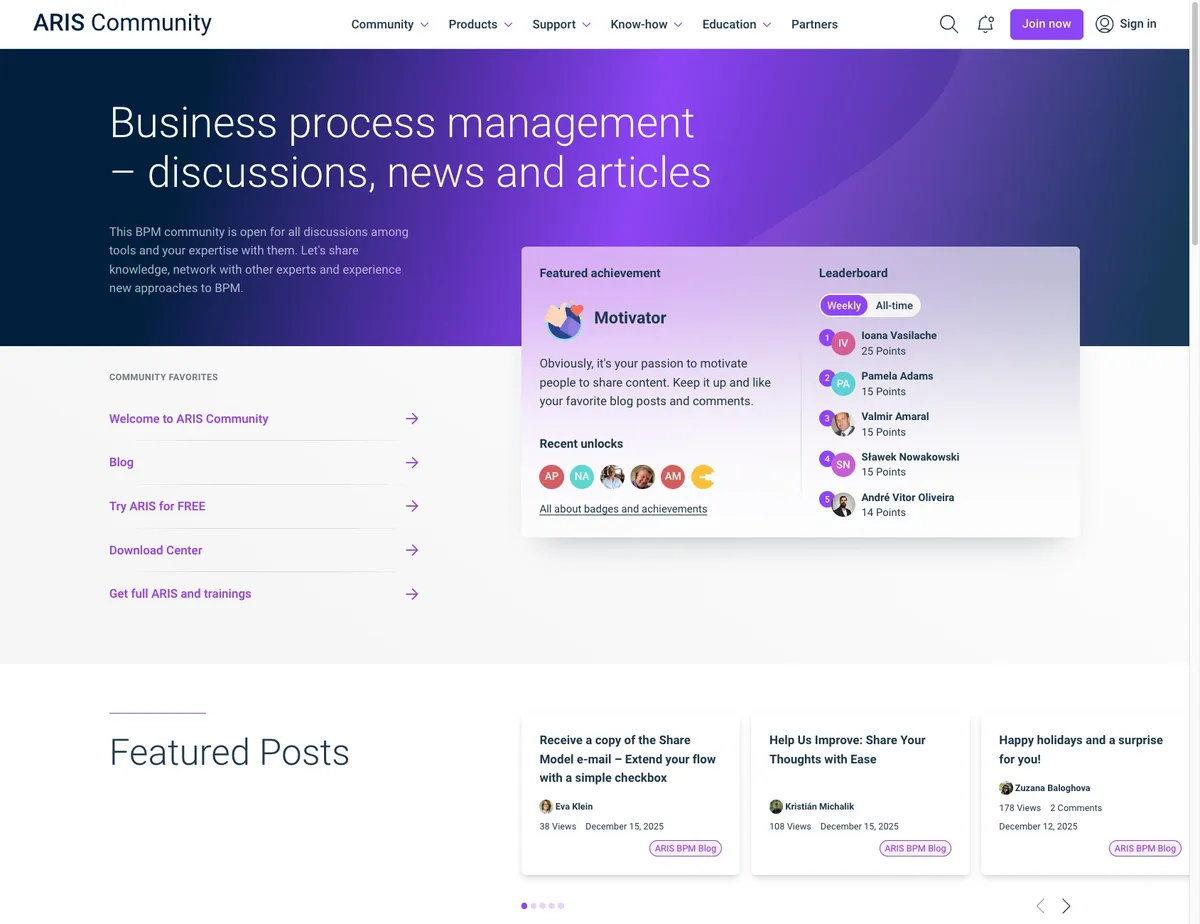Viewport: 1200px width, 924px height.
Task: Click Pamela Adams' PA avatar
Action: (843, 384)
